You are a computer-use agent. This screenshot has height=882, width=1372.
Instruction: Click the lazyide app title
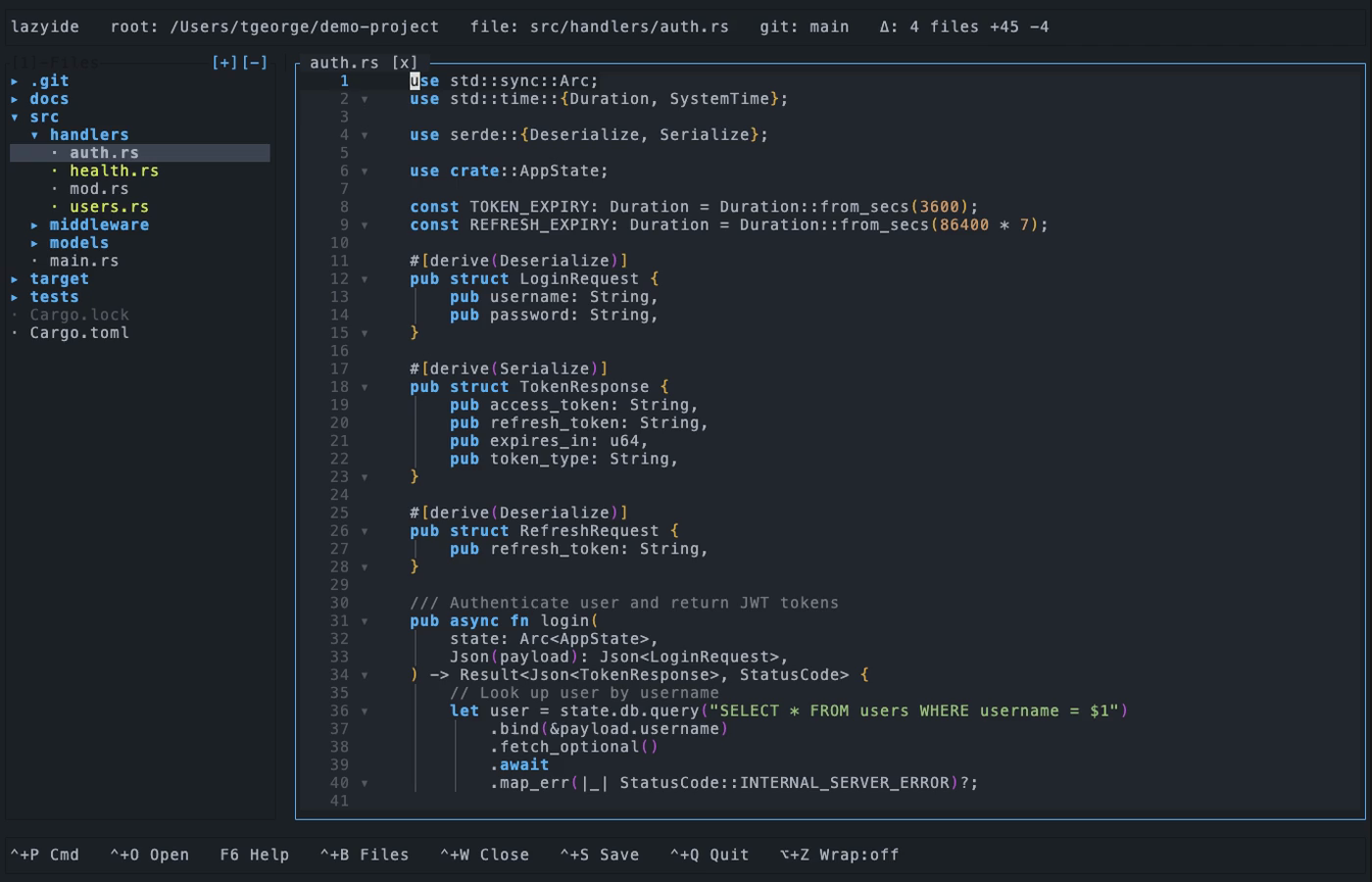(x=44, y=26)
